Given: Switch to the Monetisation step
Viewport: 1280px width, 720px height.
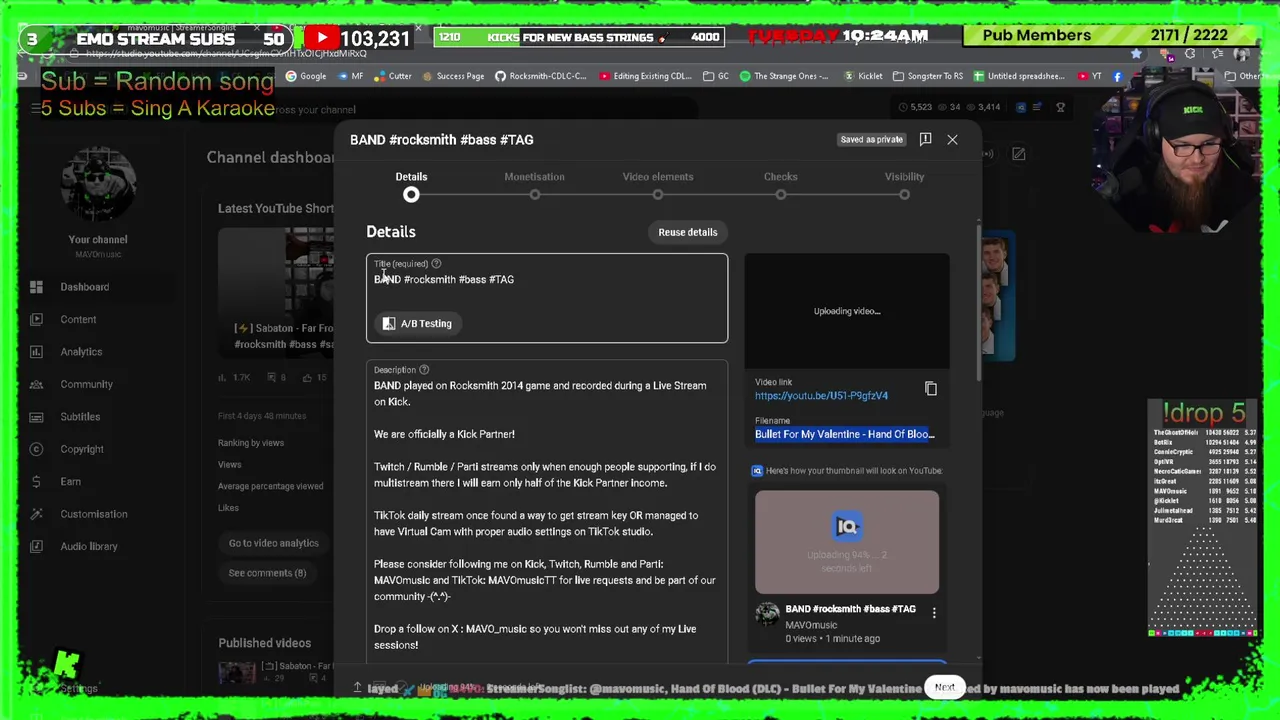Looking at the screenshot, I should click(534, 177).
